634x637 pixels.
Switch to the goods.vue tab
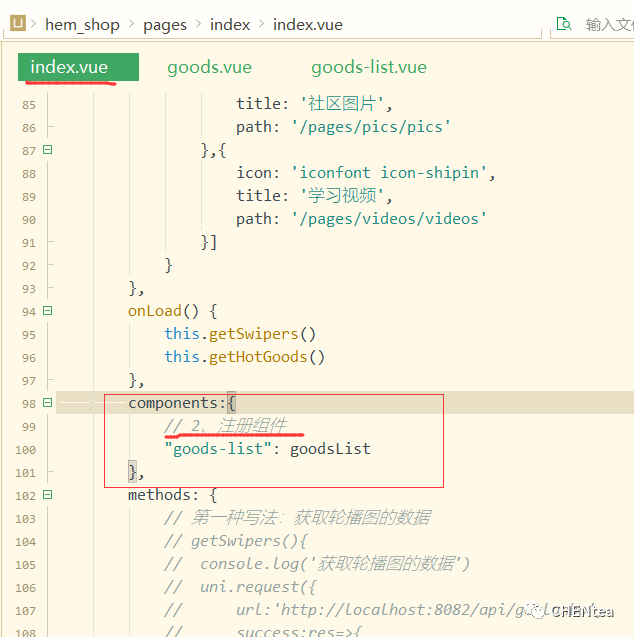pyautogui.click(x=209, y=67)
